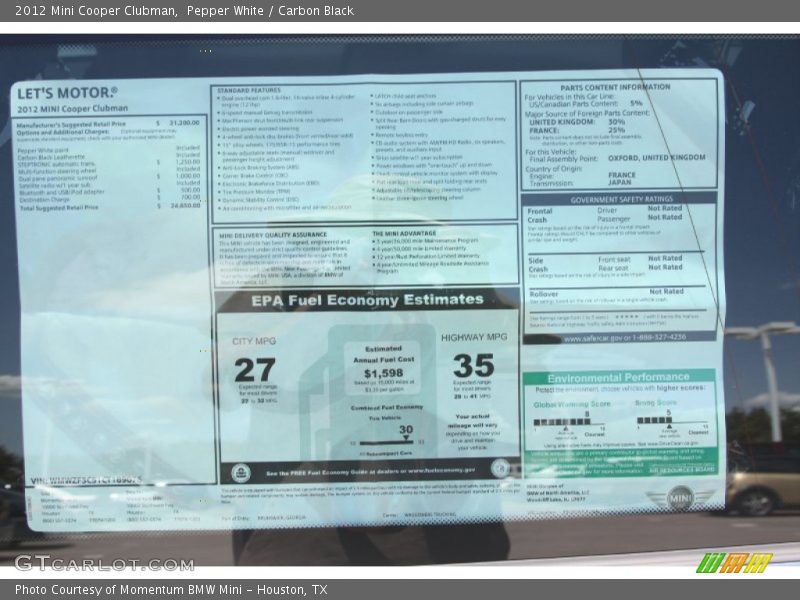Viewport: 800px width, 600px height.
Task: Click the fuel pump graphic behind the annual fuel cost
Action: (367, 392)
